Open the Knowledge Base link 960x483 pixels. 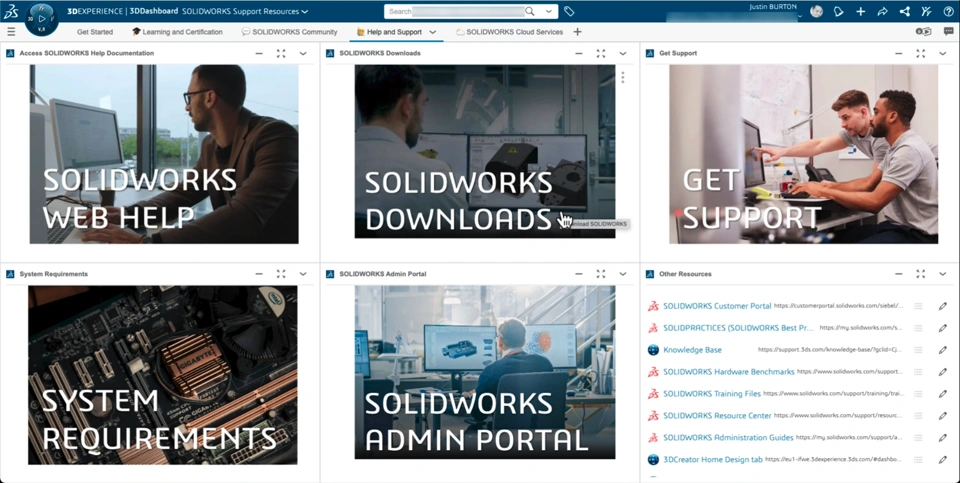click(x=692, y=350)
